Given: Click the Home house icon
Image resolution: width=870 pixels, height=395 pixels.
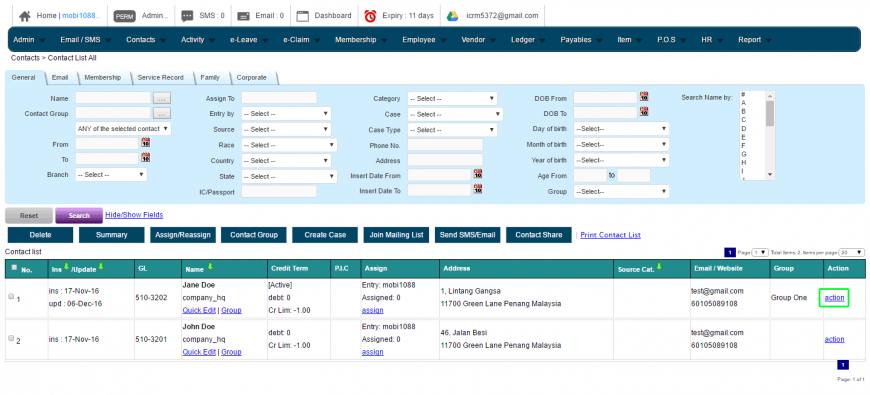Looking at the screenshot, I should [x=24, y=16].
